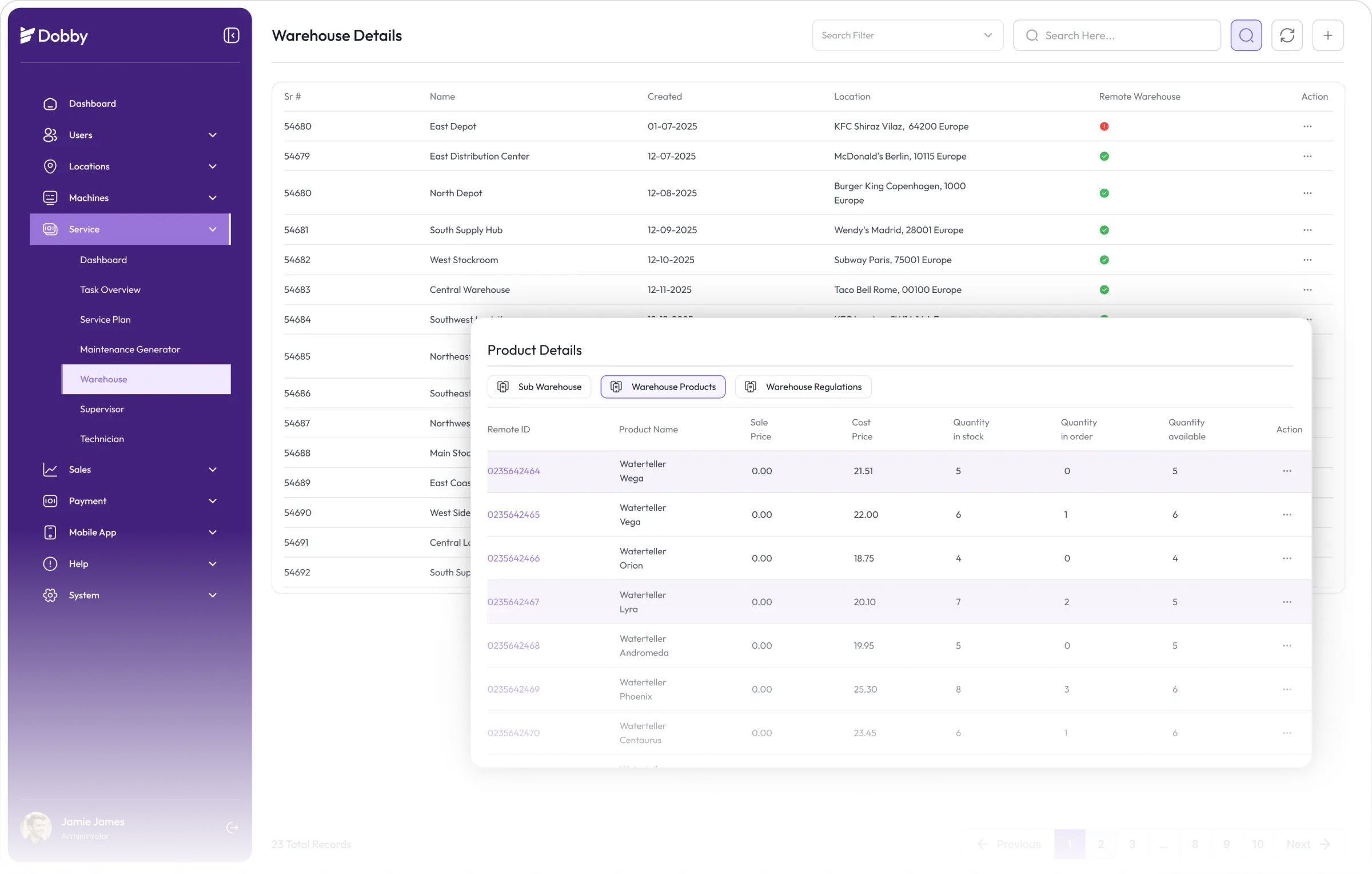Expand the Users menu section
This screenshot has height=874, width=1372.
tap(213, 135)
